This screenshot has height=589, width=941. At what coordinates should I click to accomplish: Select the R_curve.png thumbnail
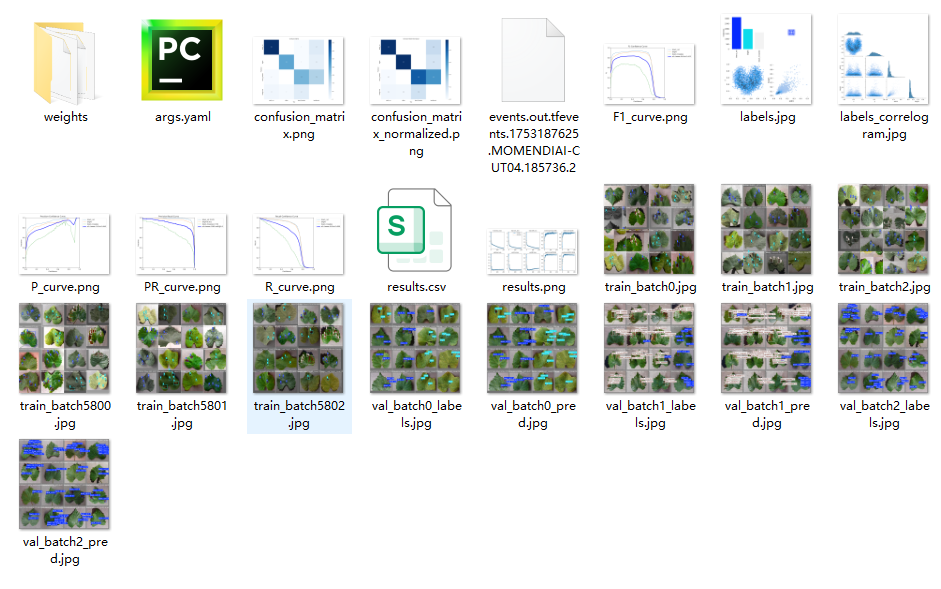click(x=298, y=244)
